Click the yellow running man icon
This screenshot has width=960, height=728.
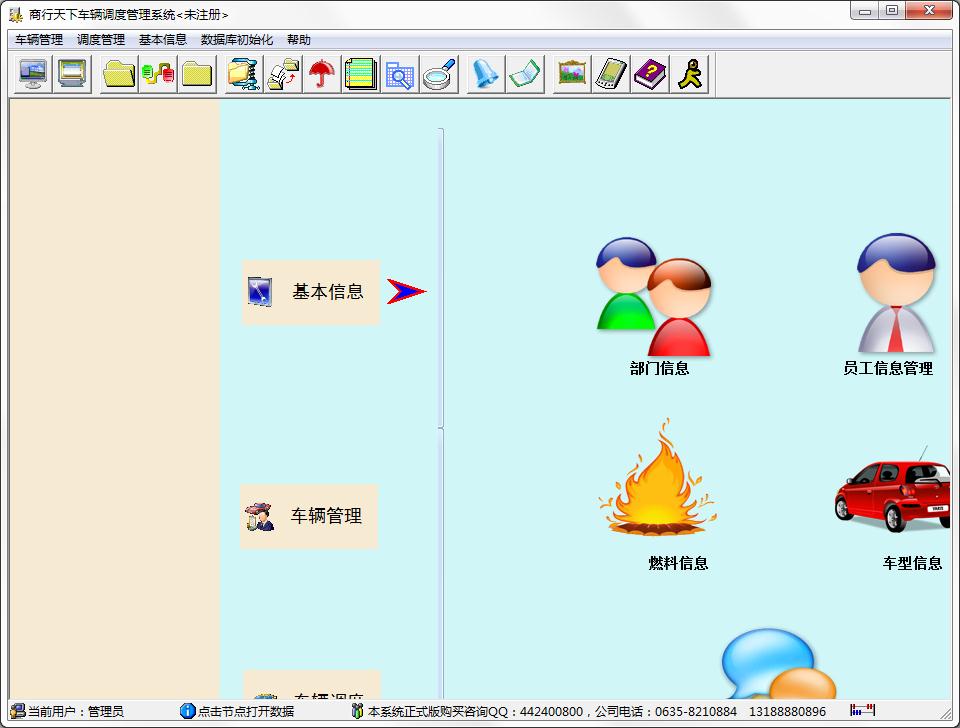(689, 74)
